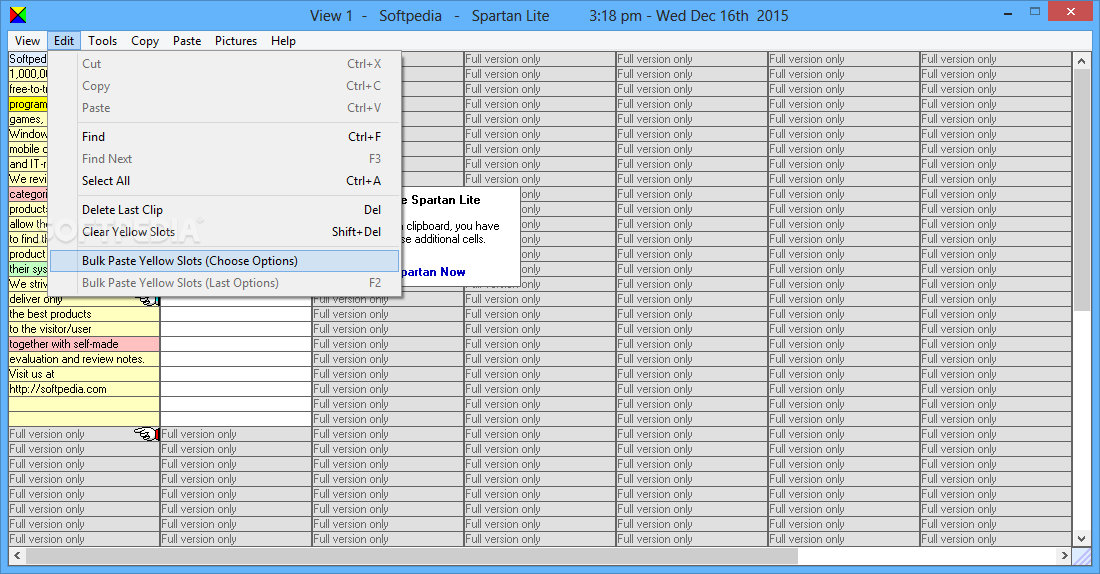The width and height of the screenshot is (1100, 574).
Task: Open the Paste menu
Action: point(187,41)
